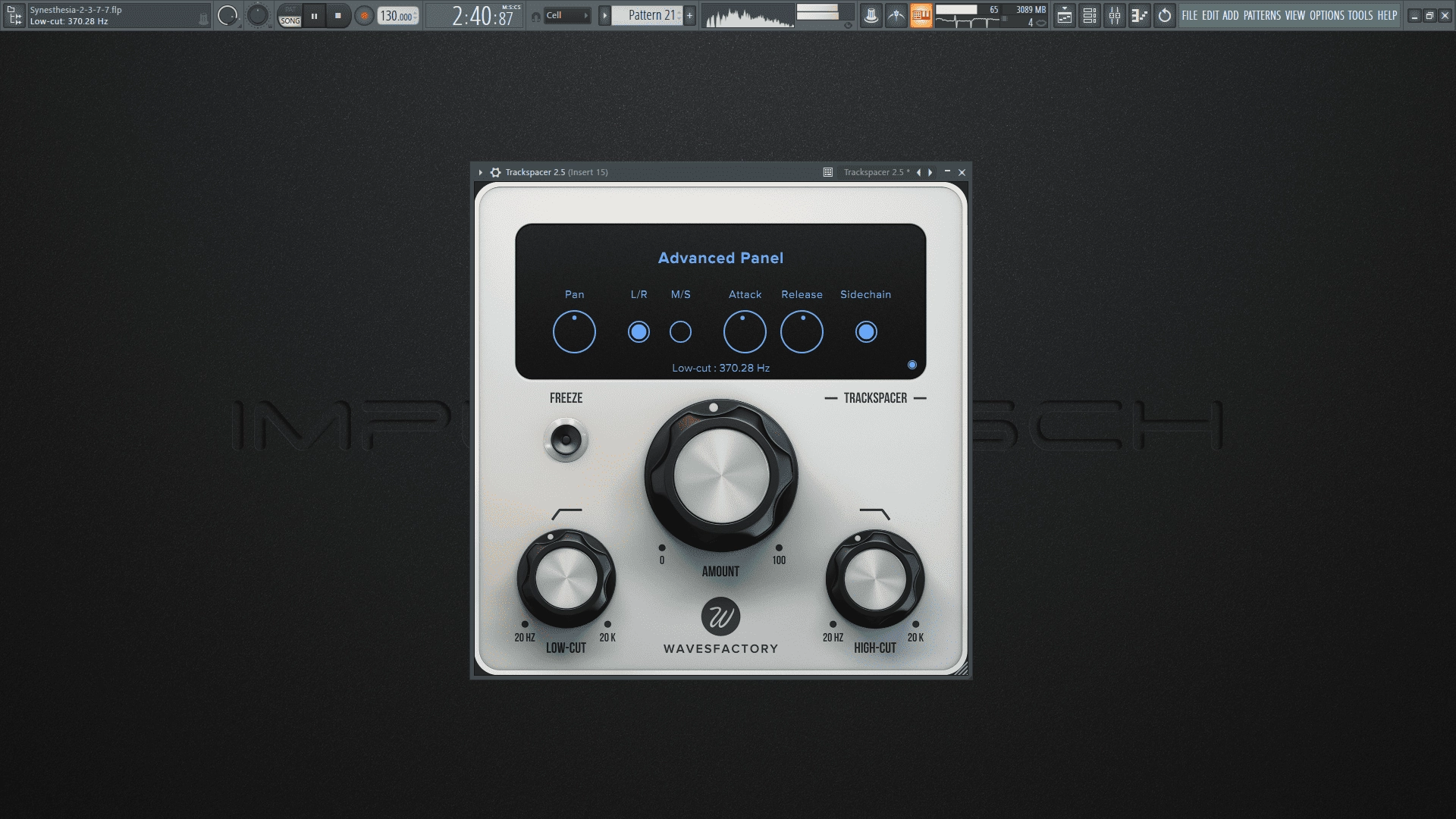Expand Trackspacer plugin options arrow
1456x819 pixels.
pos(481,172)
